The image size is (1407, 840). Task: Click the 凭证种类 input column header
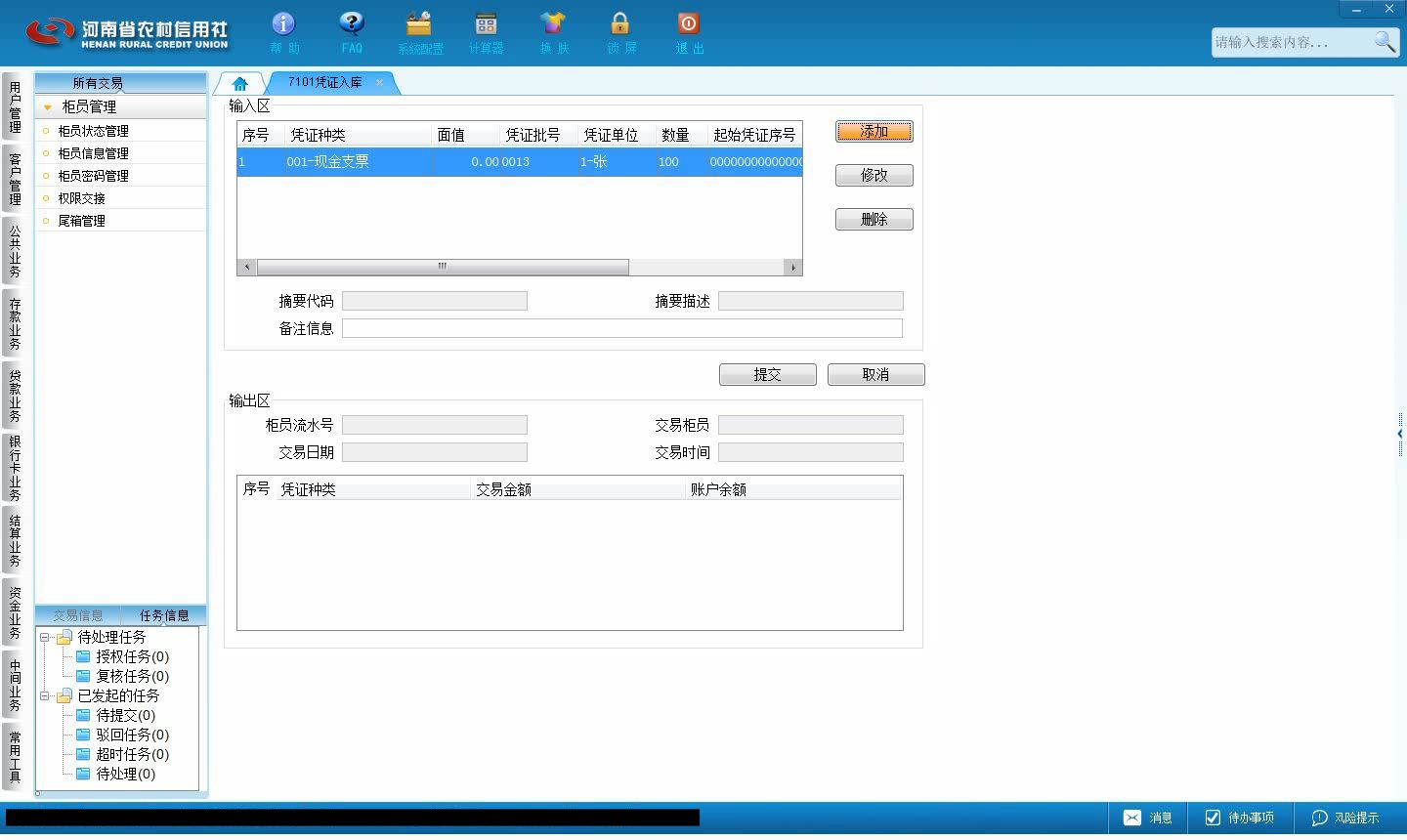(x=358, y=135)
